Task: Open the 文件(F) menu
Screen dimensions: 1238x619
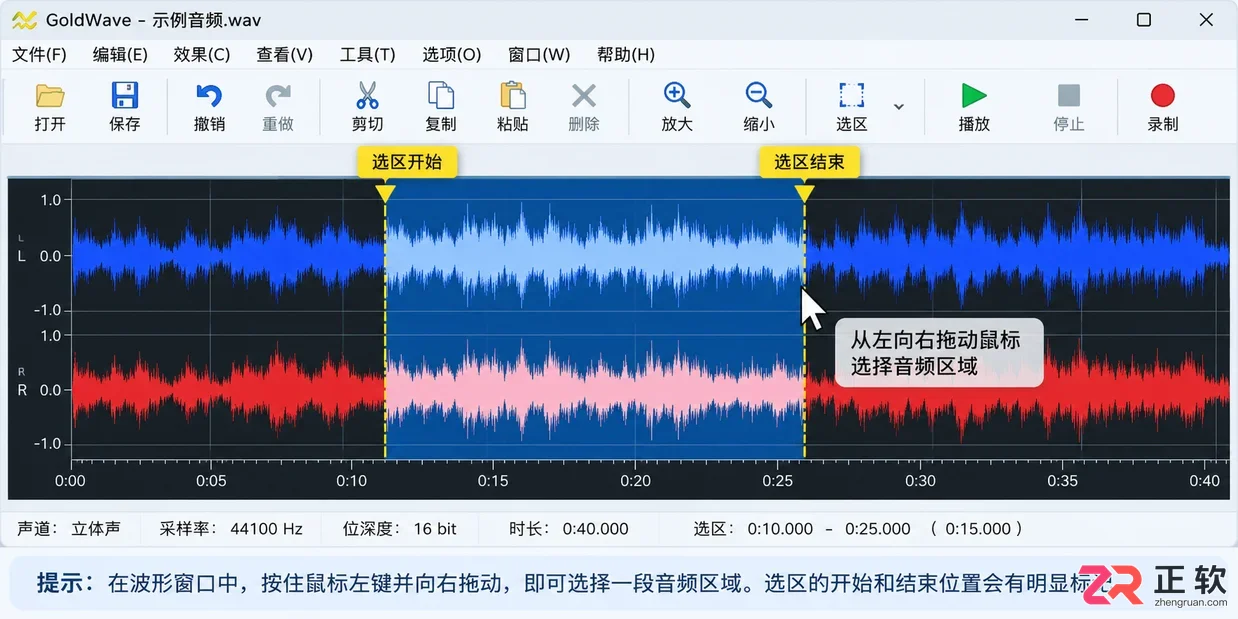Action: pos(40,55)
